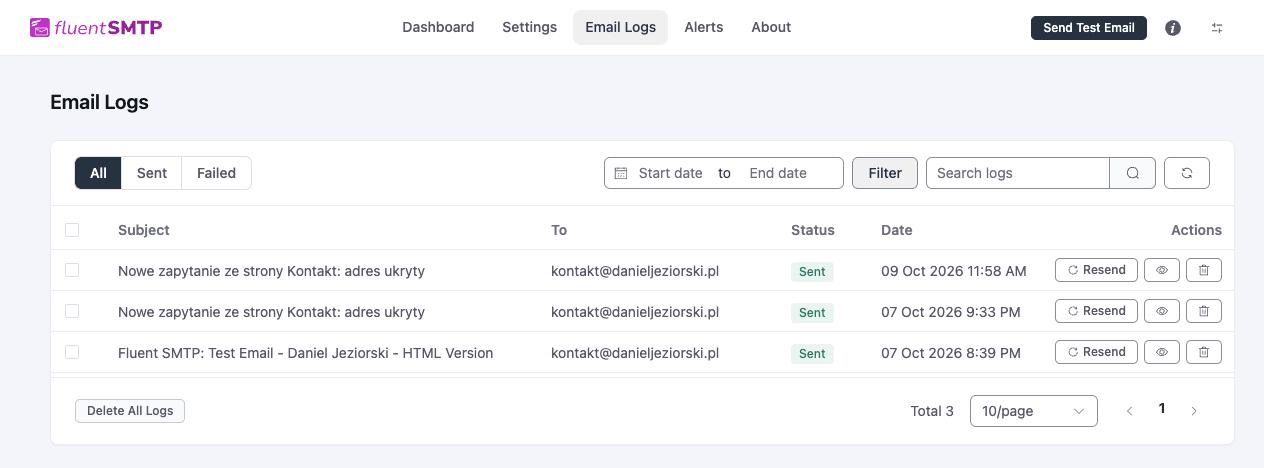The image size is (1264, 468).
Task: View the Fluent SMTP Test Email log
Action: pyautogui.click(x=1162, y=352)
